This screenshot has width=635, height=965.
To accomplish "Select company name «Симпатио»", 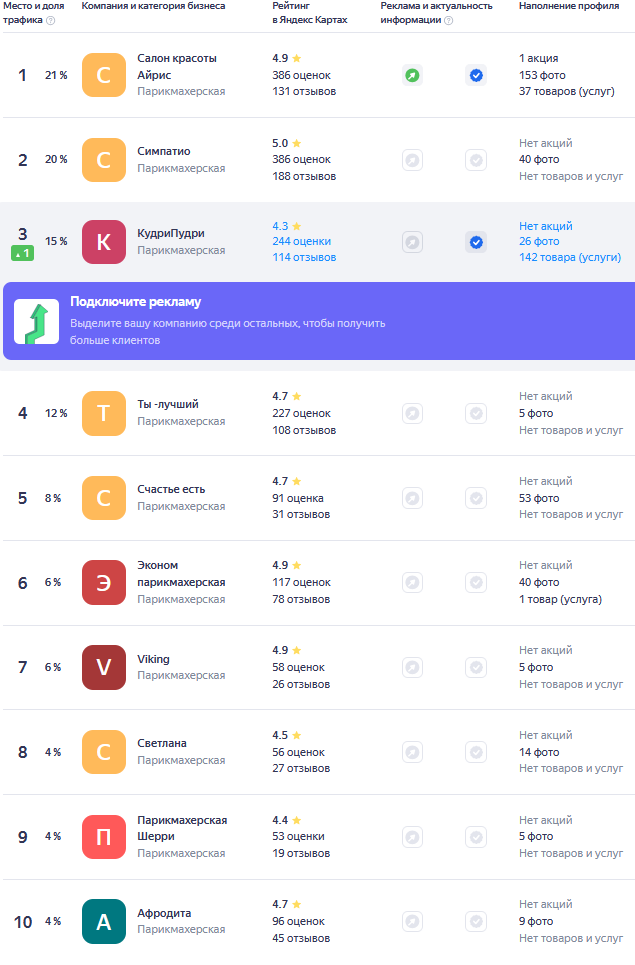I will pyautogui.click(x=164, y=151).
